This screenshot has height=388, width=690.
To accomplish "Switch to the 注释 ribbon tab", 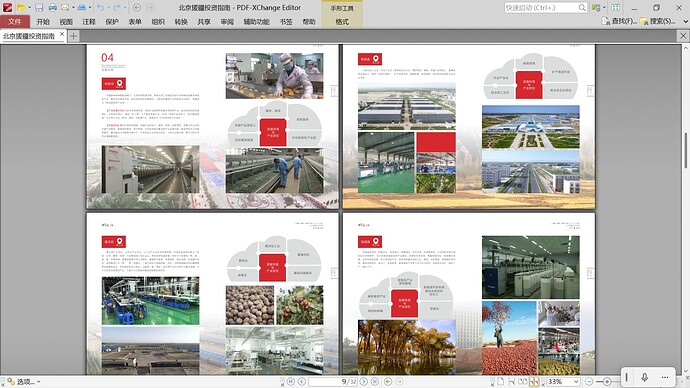I will point(89,22).
